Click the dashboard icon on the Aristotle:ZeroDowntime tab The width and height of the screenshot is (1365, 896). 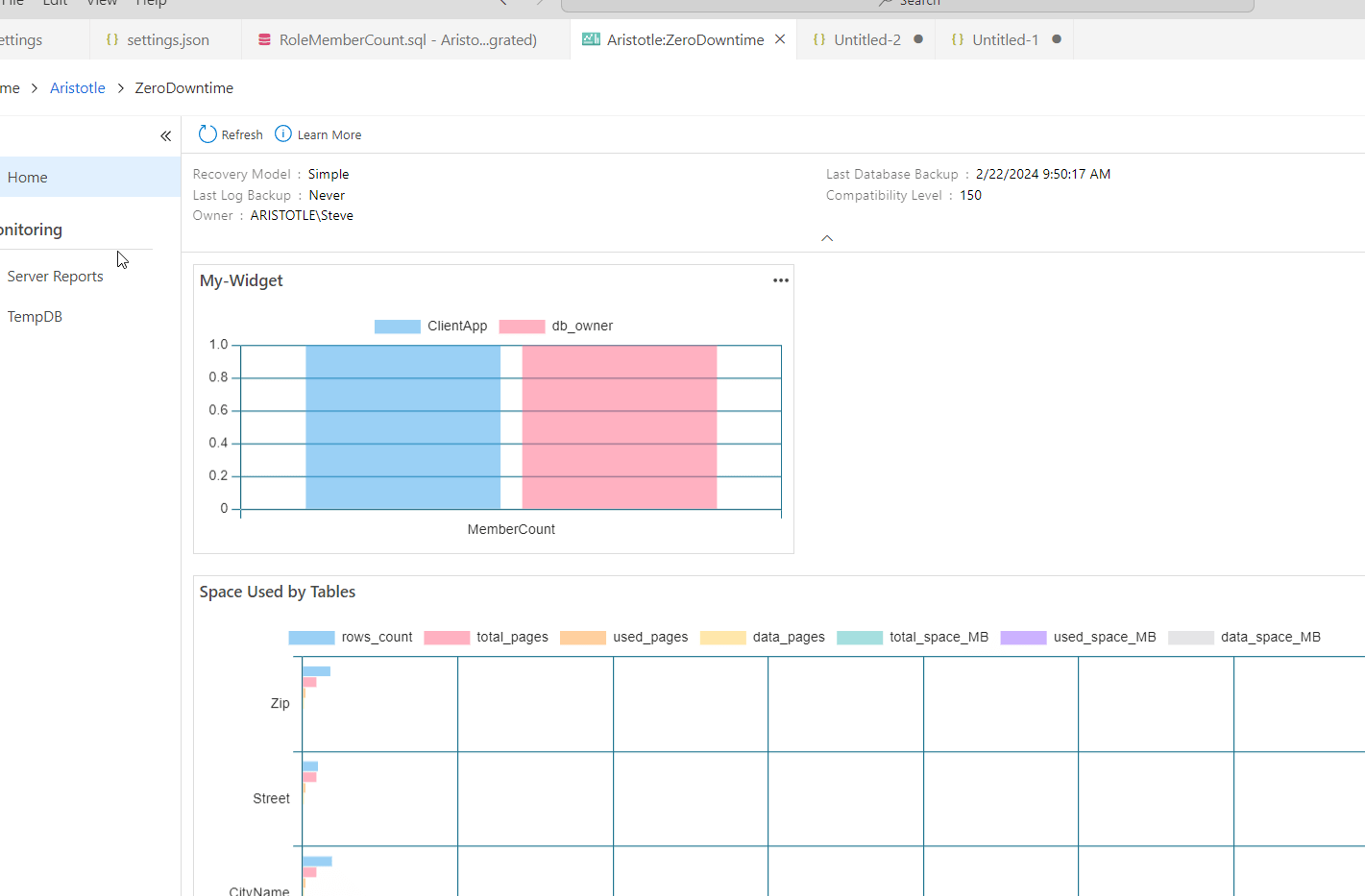coord(591,39)
